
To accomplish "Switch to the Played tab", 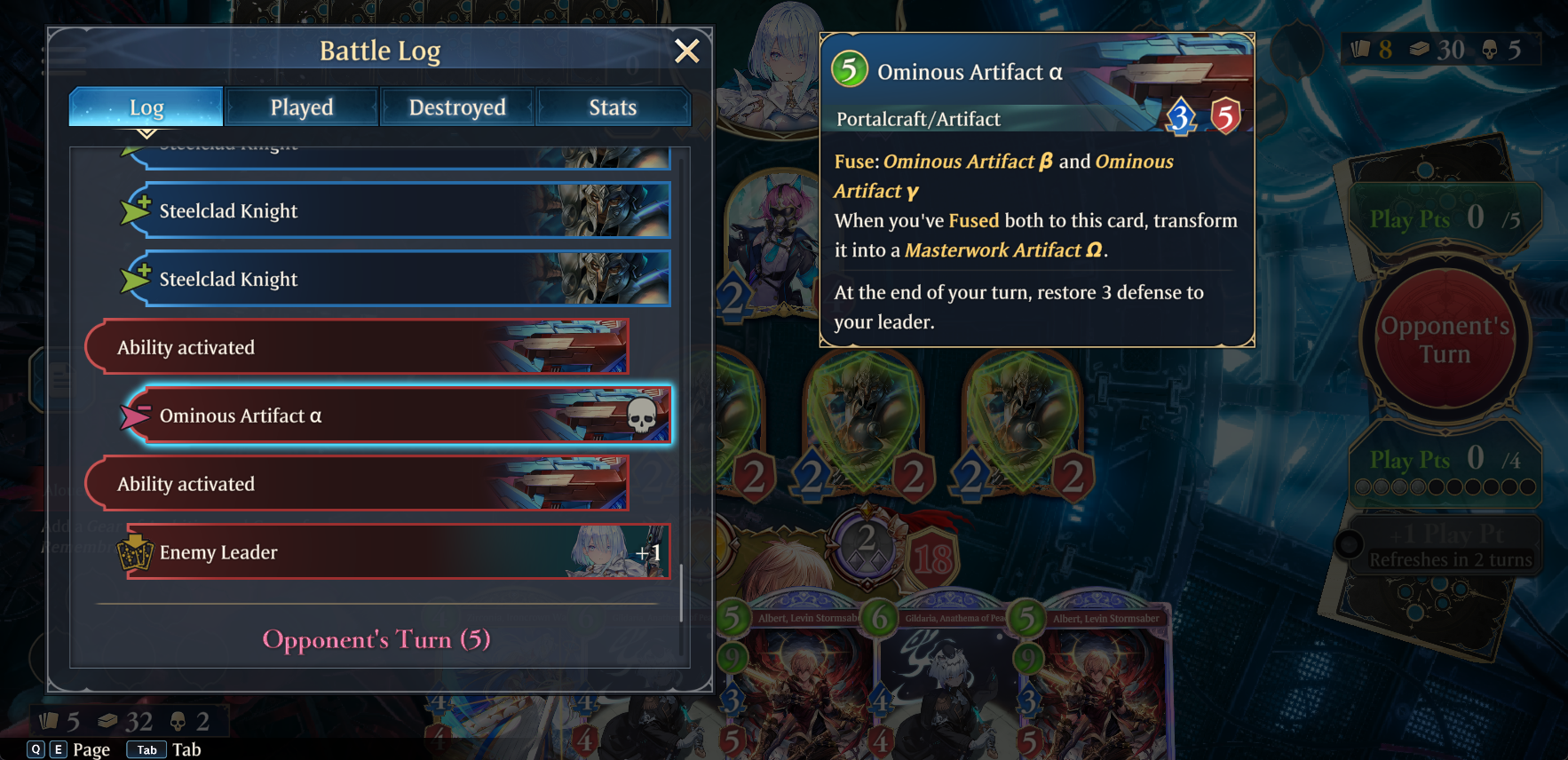I will coord(302,107).
